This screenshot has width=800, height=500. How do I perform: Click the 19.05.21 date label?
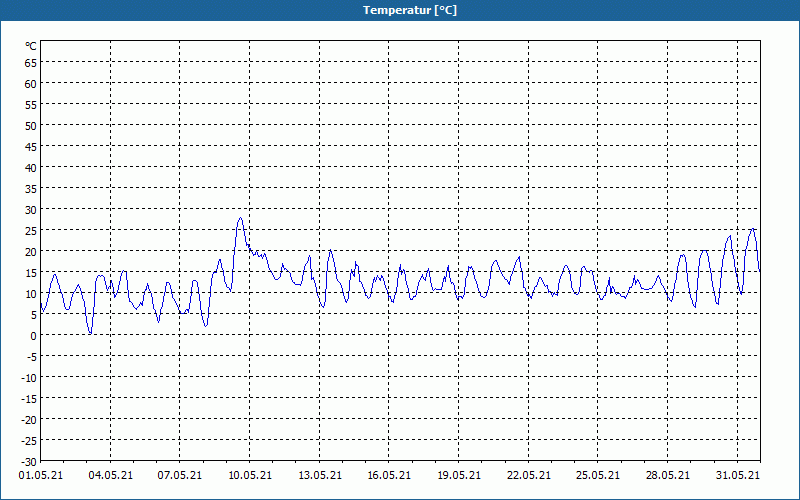459,475
